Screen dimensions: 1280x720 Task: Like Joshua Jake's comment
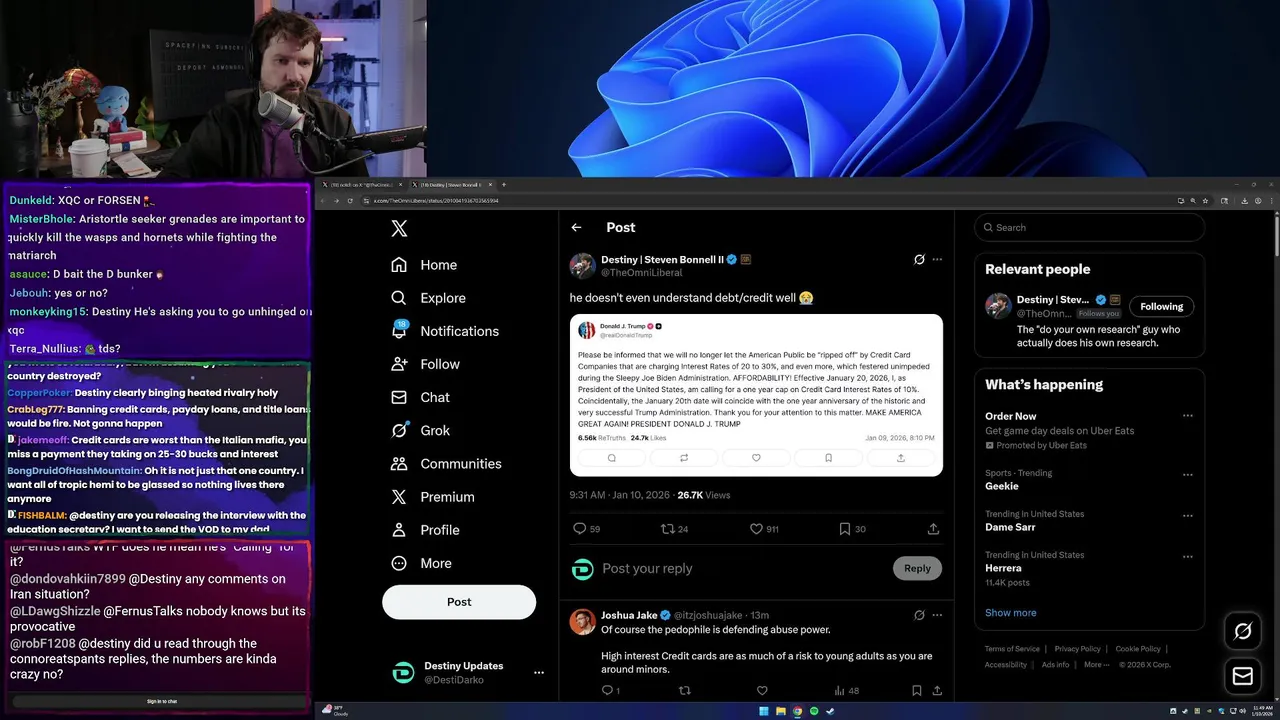[762, 690]
